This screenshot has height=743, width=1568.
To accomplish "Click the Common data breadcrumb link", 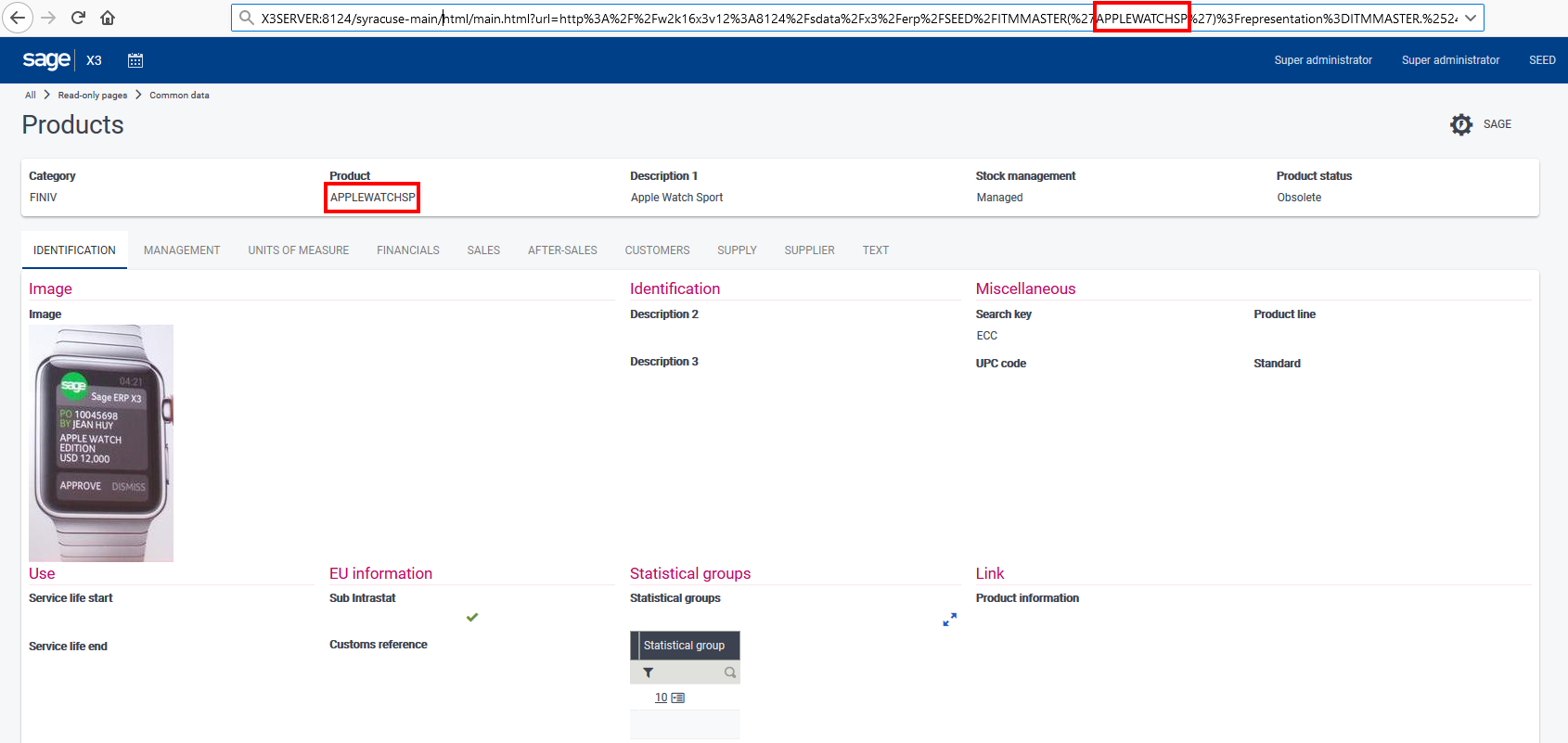I will click(x=179, y=95).
